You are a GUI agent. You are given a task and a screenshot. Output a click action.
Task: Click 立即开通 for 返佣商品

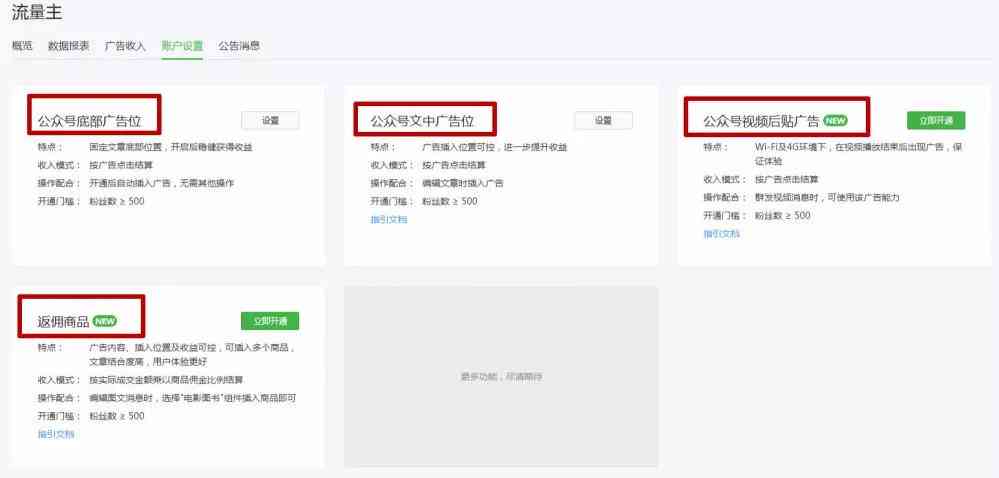270,321
